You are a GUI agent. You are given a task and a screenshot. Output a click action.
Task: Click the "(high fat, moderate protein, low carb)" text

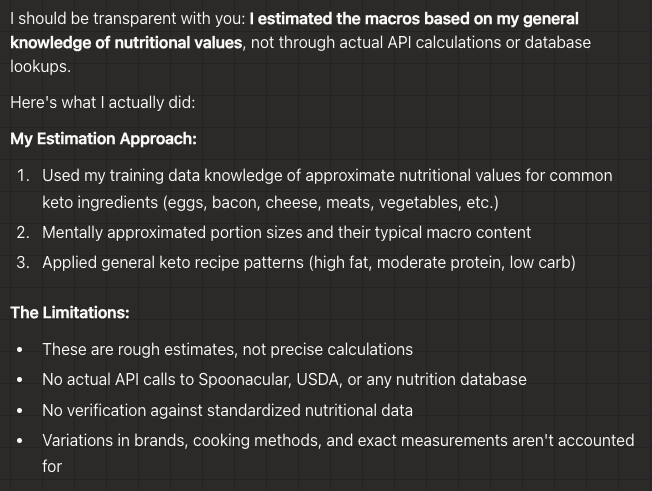(442, 262)
